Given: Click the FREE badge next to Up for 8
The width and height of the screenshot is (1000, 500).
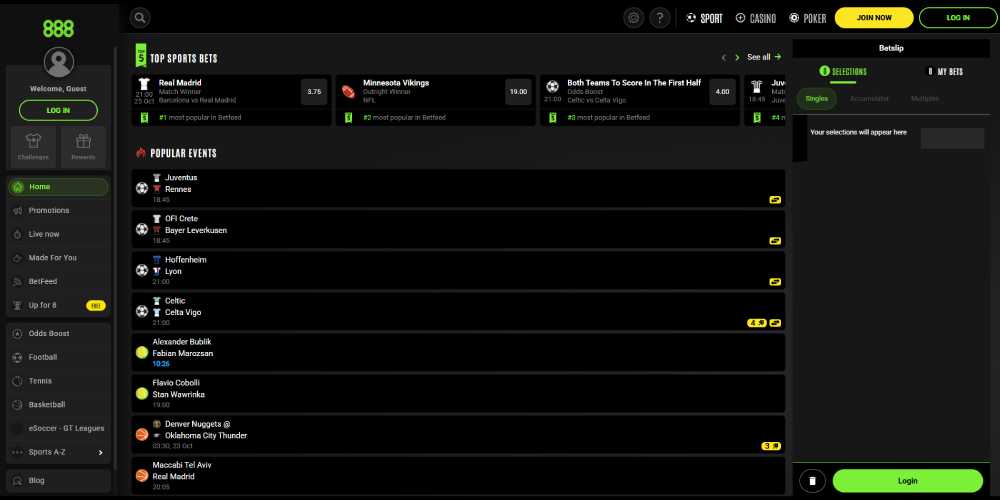Looking at the screenshot, I should [96, 305].
